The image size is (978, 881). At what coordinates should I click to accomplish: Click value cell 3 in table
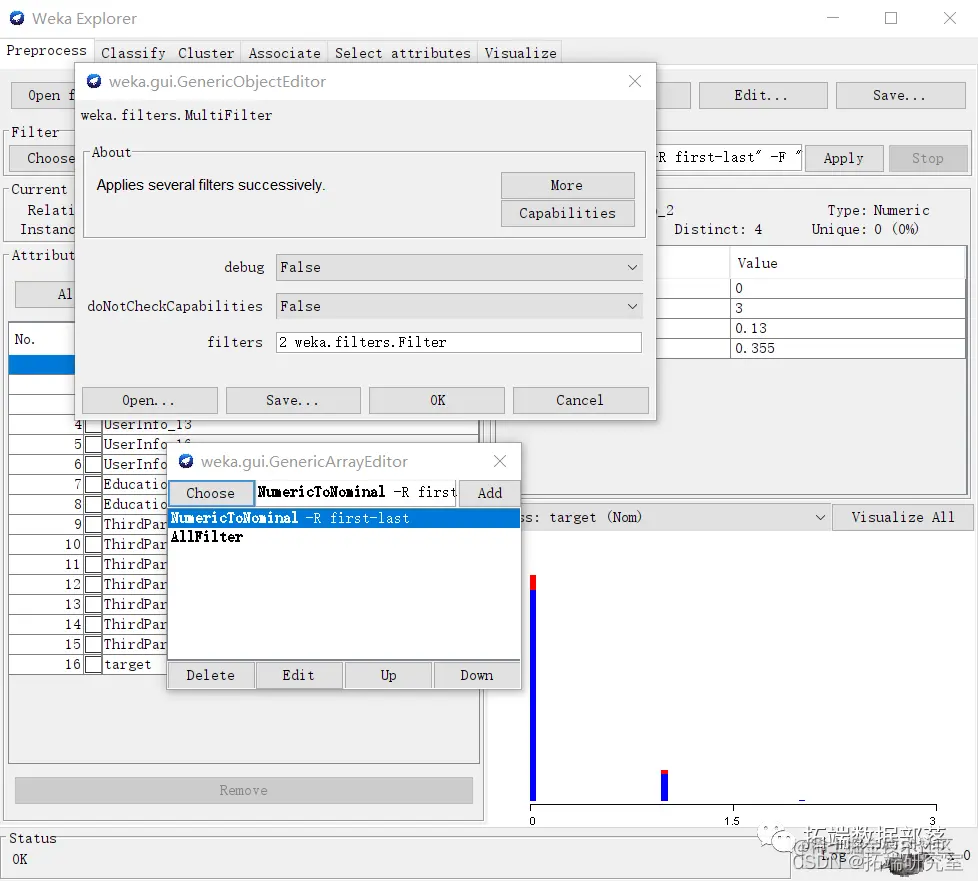[x=848, y=308]
